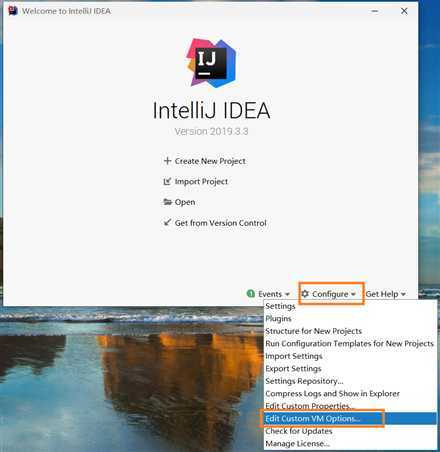Click the Version 2019.3.3 text

pos(211,131)
